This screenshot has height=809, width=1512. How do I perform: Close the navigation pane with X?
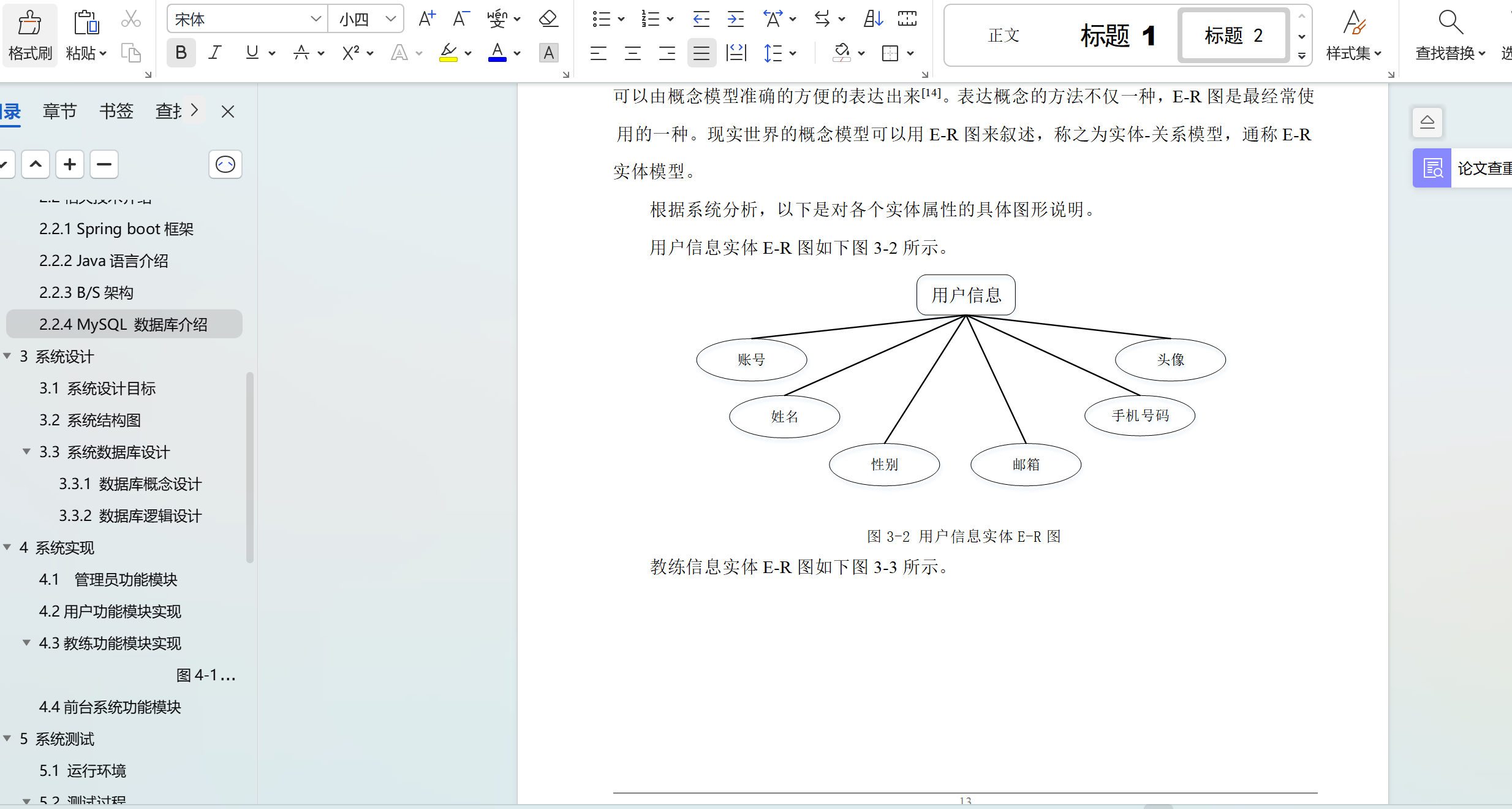point(228,112)
